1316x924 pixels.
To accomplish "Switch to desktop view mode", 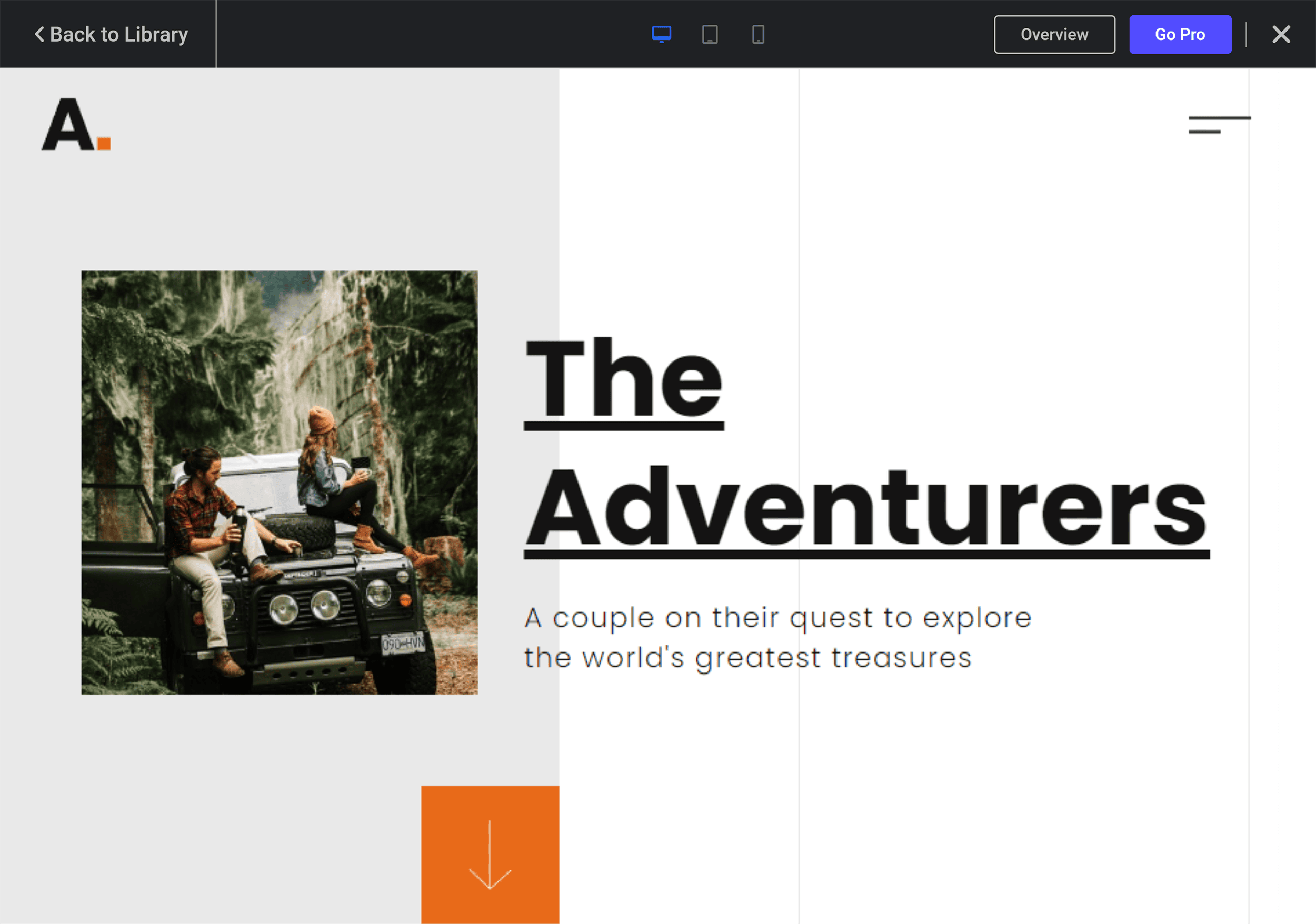I will coord(660,34).
